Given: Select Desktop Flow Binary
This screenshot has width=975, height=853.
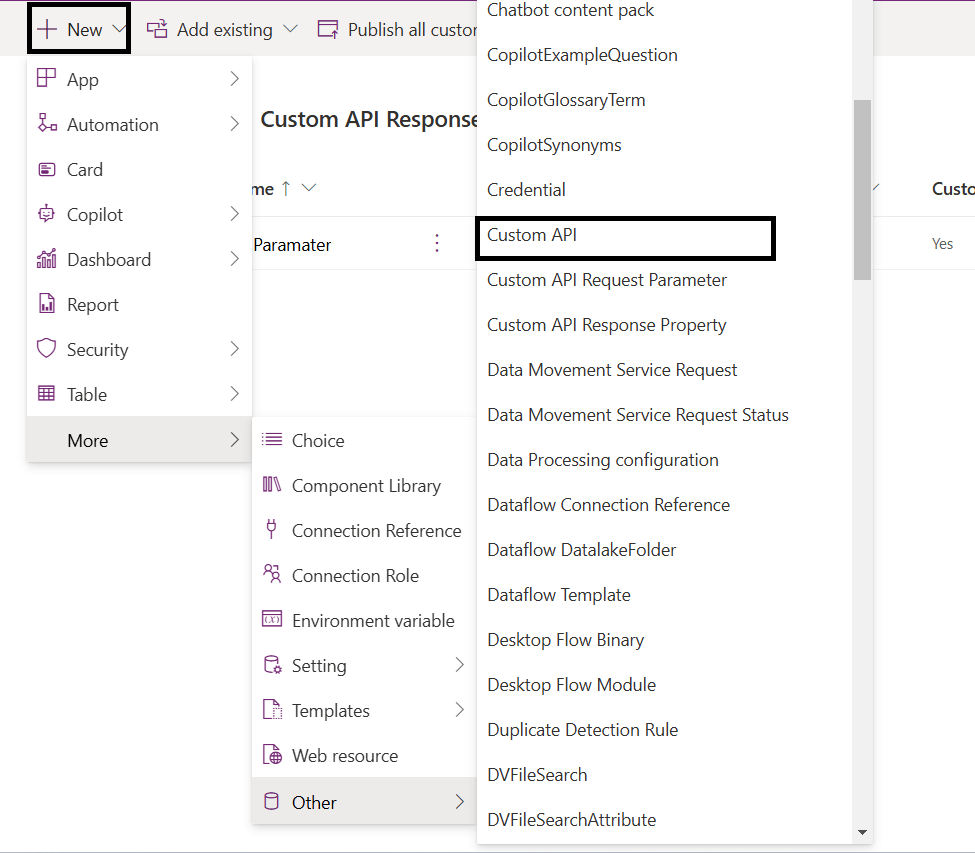Looking at the screenshot, I should (565, 640).
